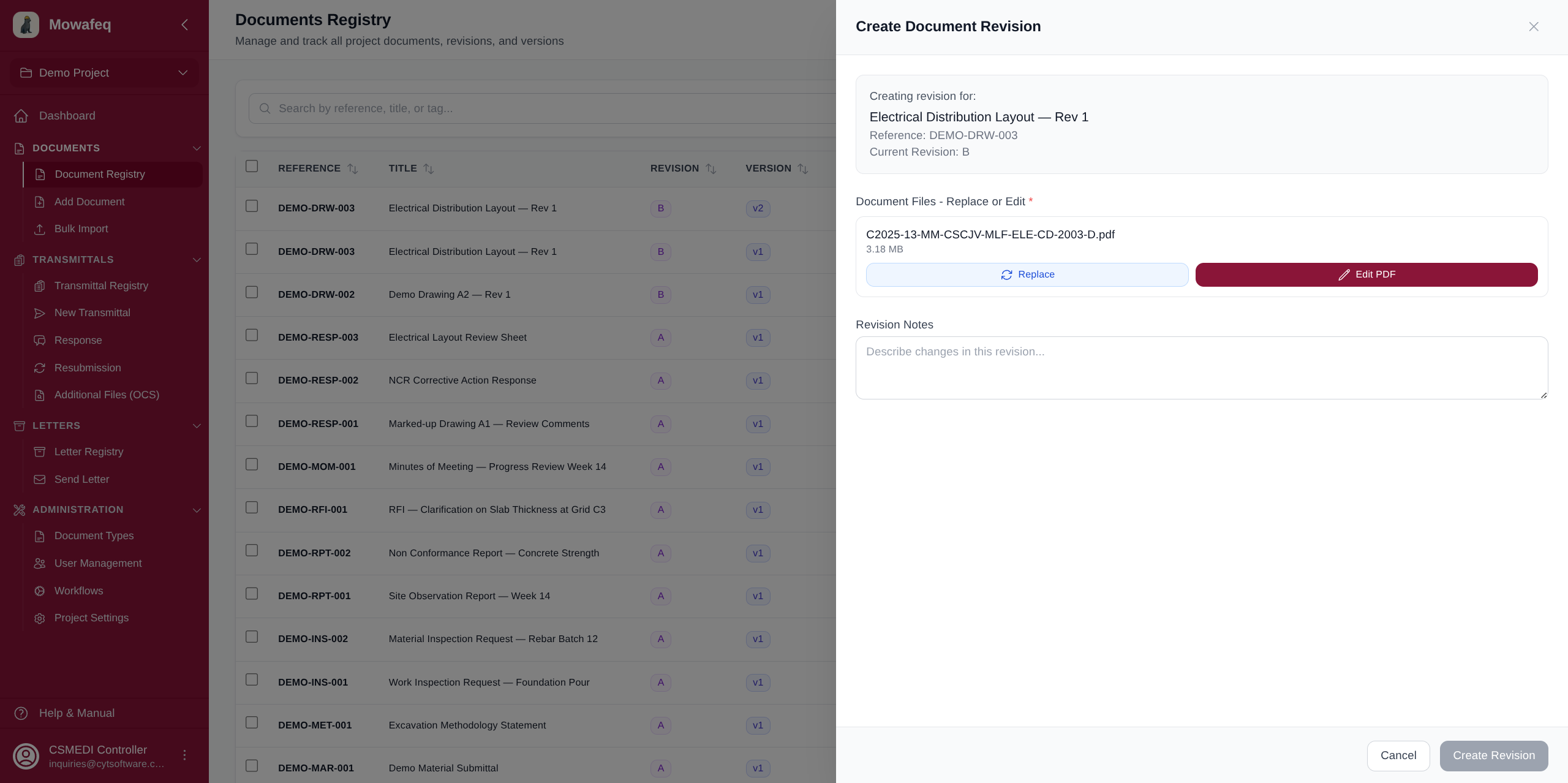Check the DEMO-RFI-001 row checkbox
1568x783 pixels.
tap(252, 507)
